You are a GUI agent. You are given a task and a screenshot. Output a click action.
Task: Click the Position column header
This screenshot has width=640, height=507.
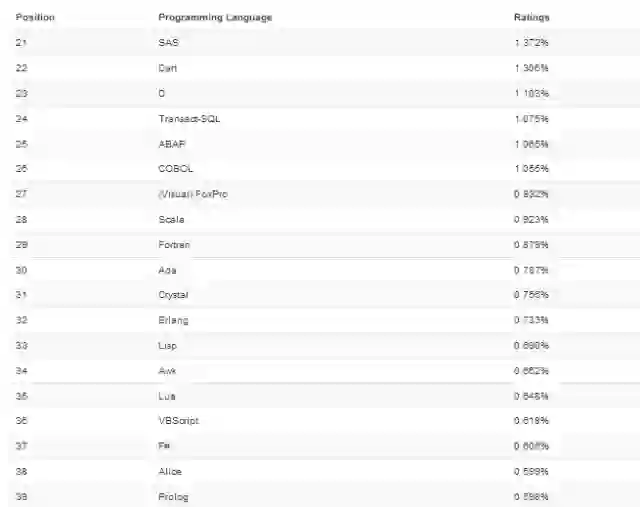point(35,18)
